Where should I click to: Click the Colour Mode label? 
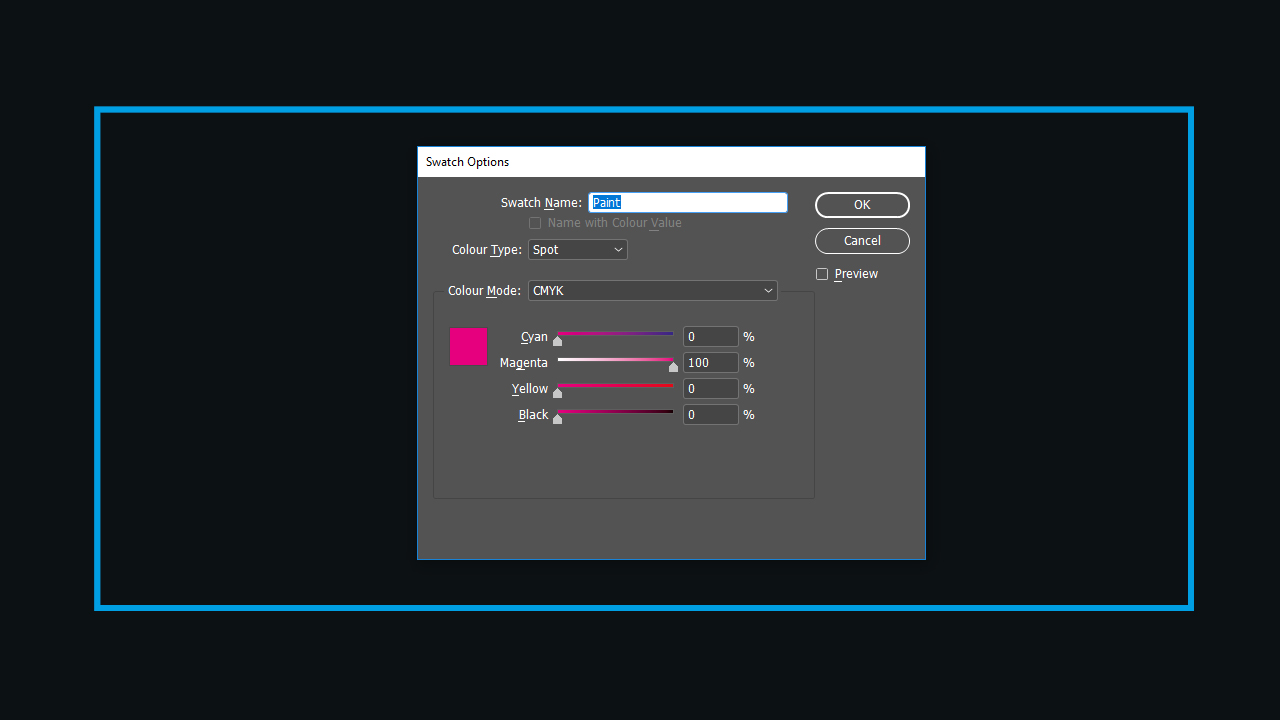(484, 291)
